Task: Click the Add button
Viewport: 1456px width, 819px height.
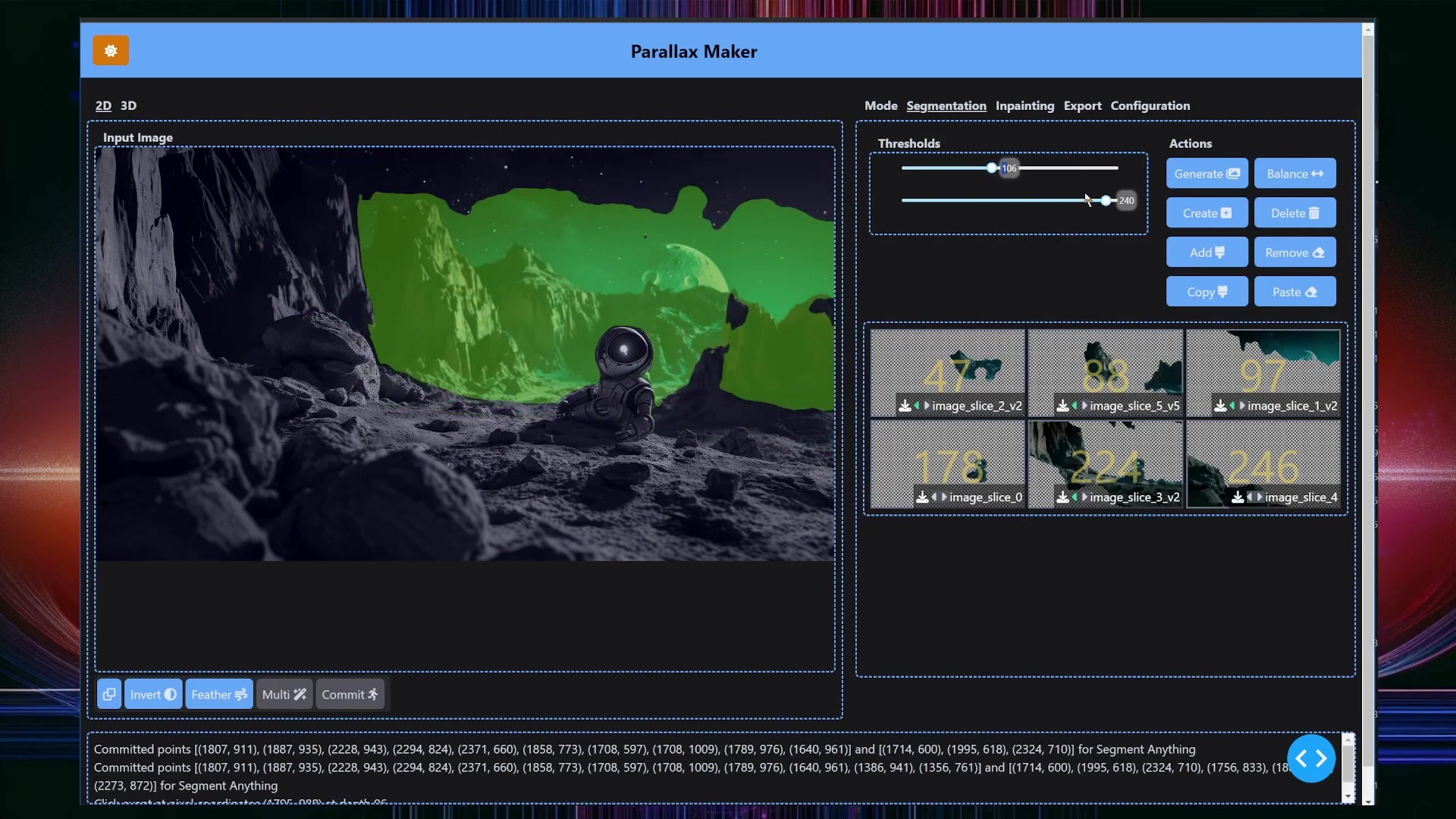Action: [1207, 253]
